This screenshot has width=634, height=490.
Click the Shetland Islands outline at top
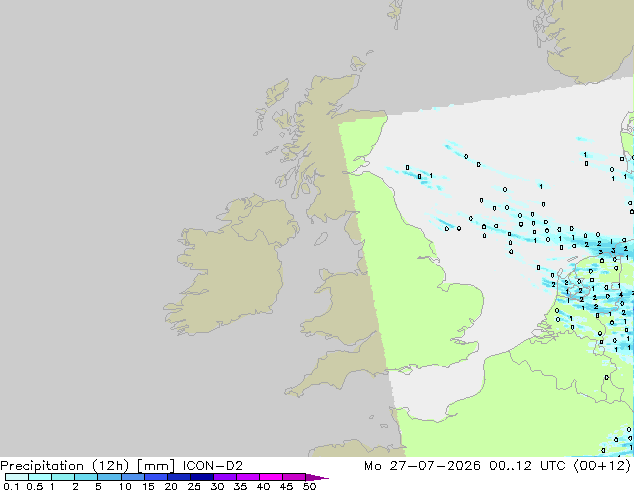[395, 14]
